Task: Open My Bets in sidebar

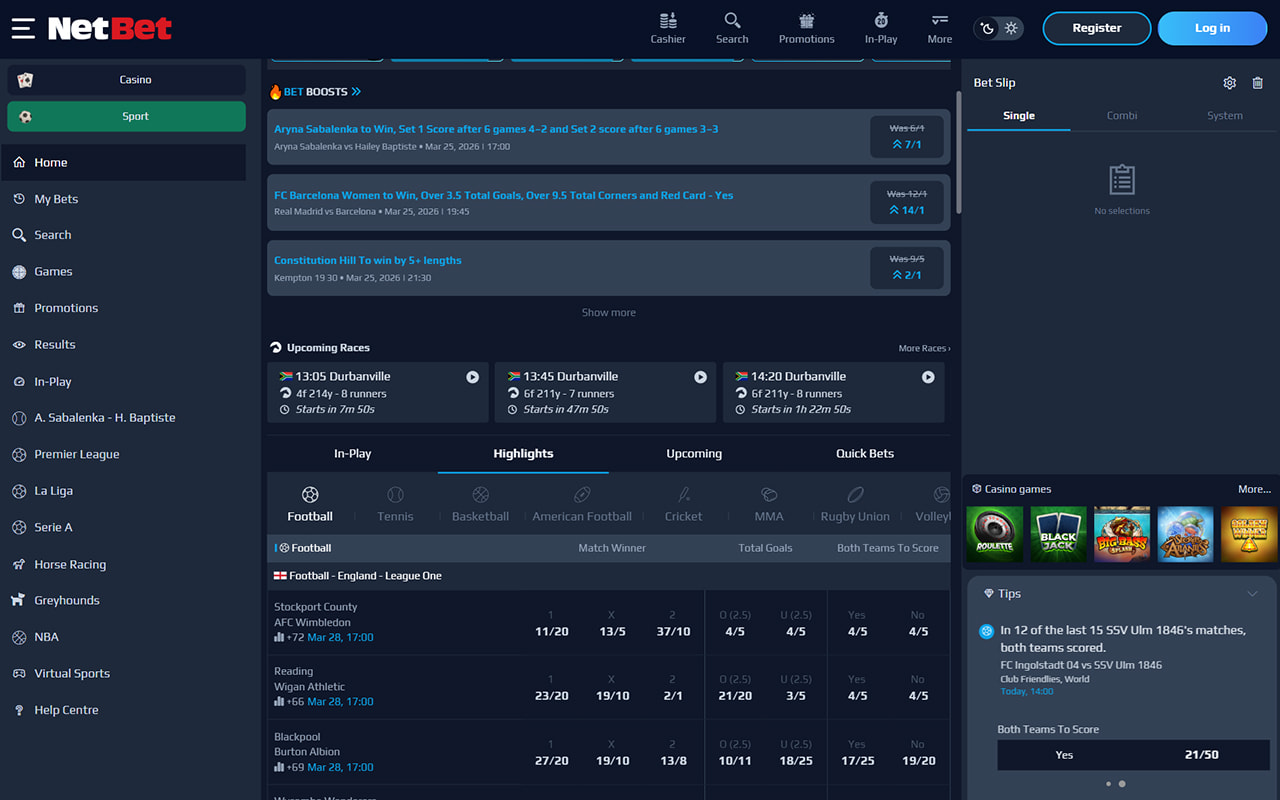Action: click(123, 199)
